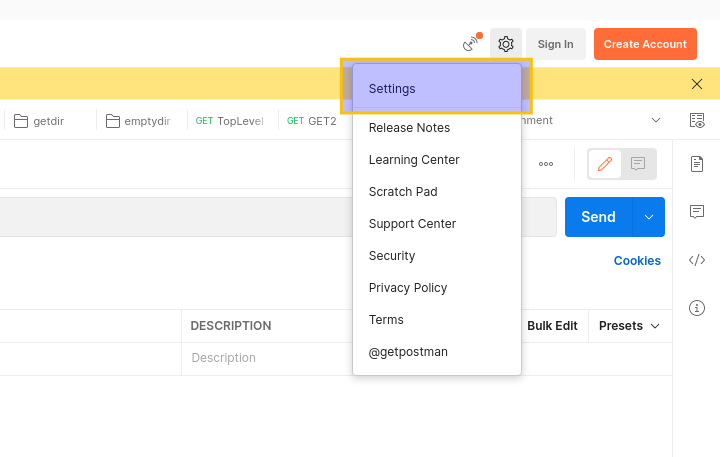Open the satellite capture requests icon

(x=472, y=43)
